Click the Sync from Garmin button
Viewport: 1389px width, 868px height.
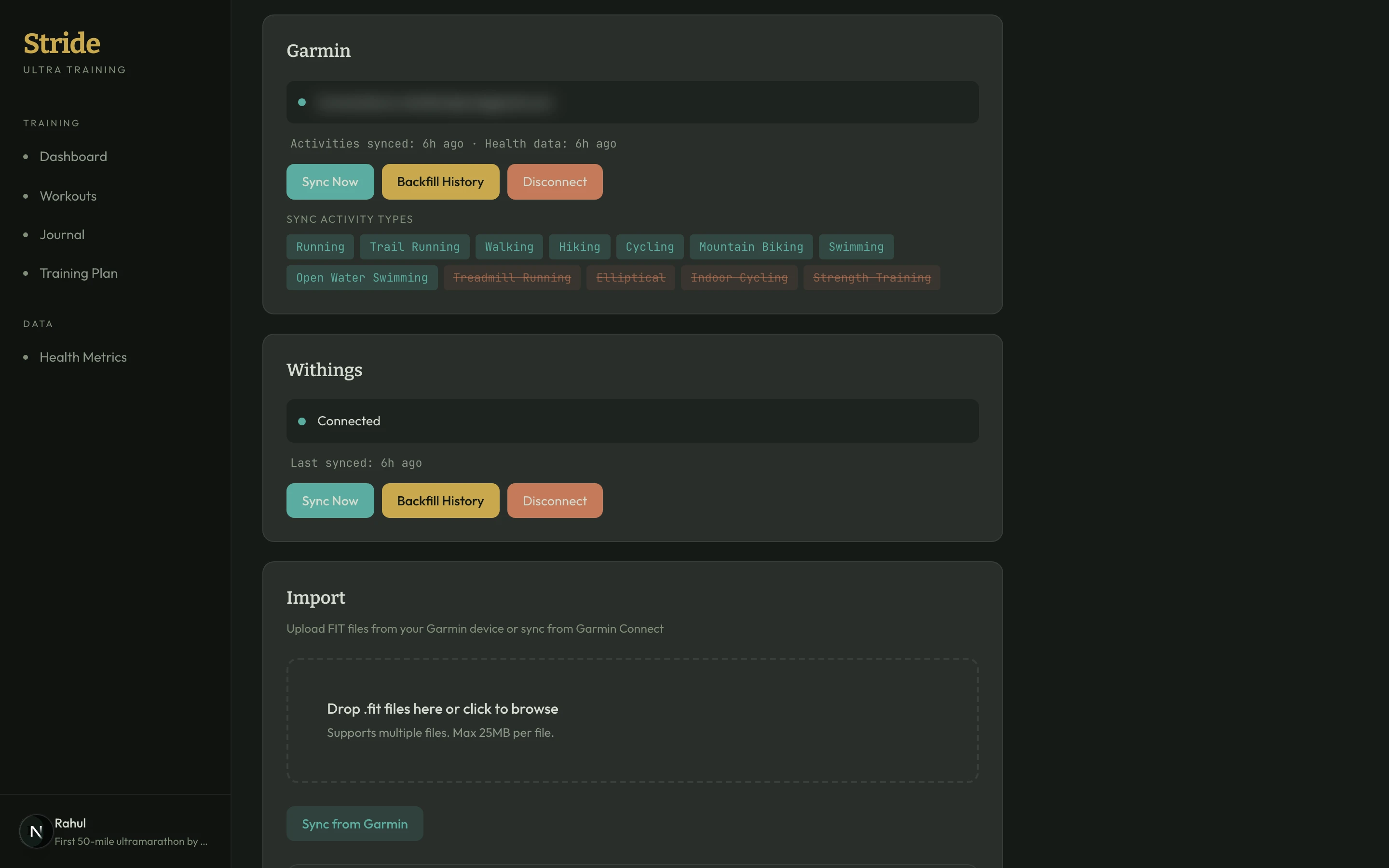point(354,824)
